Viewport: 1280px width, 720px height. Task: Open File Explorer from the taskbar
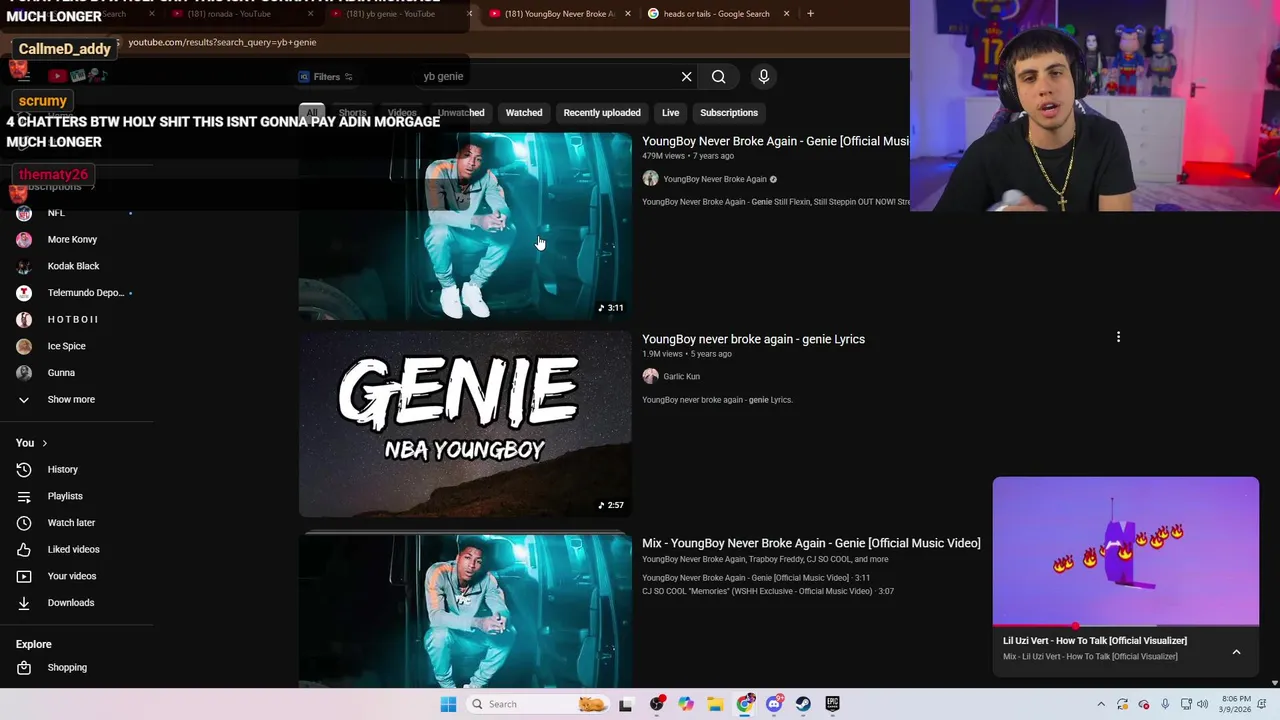pos(715,704)
